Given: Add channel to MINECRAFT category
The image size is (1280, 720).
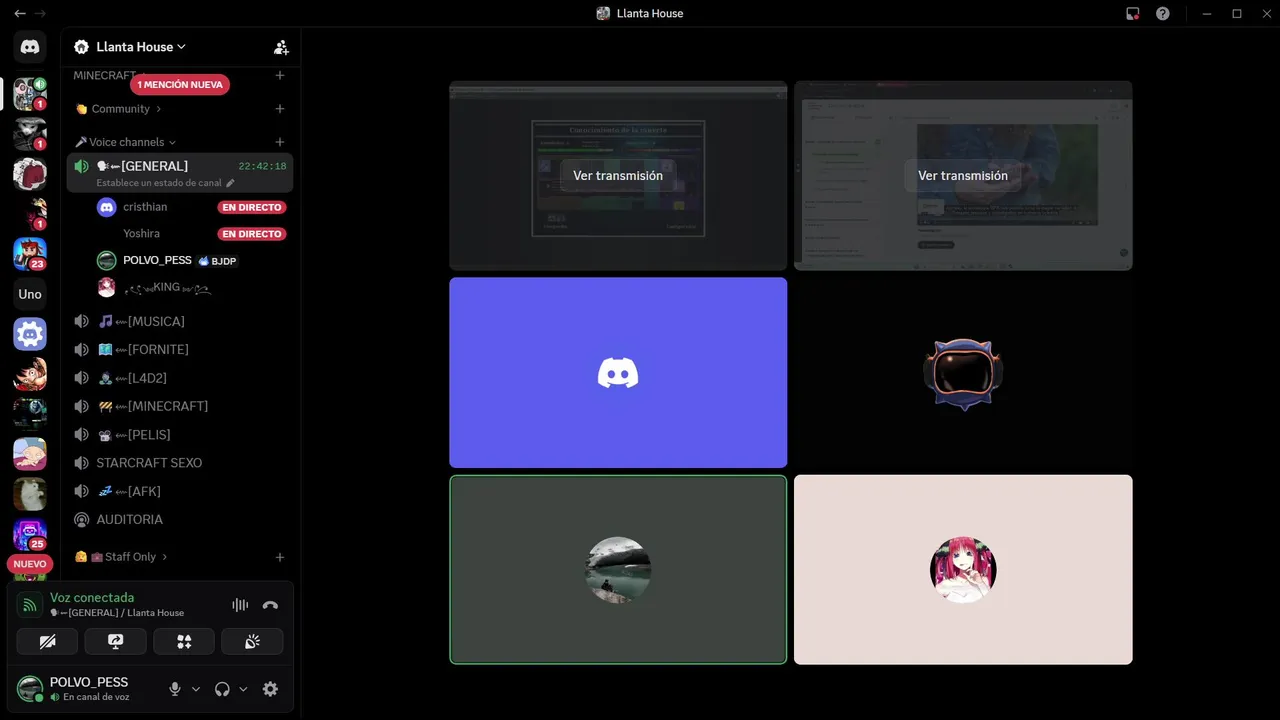Looking at the screenshot, I should tap(280, 75).
